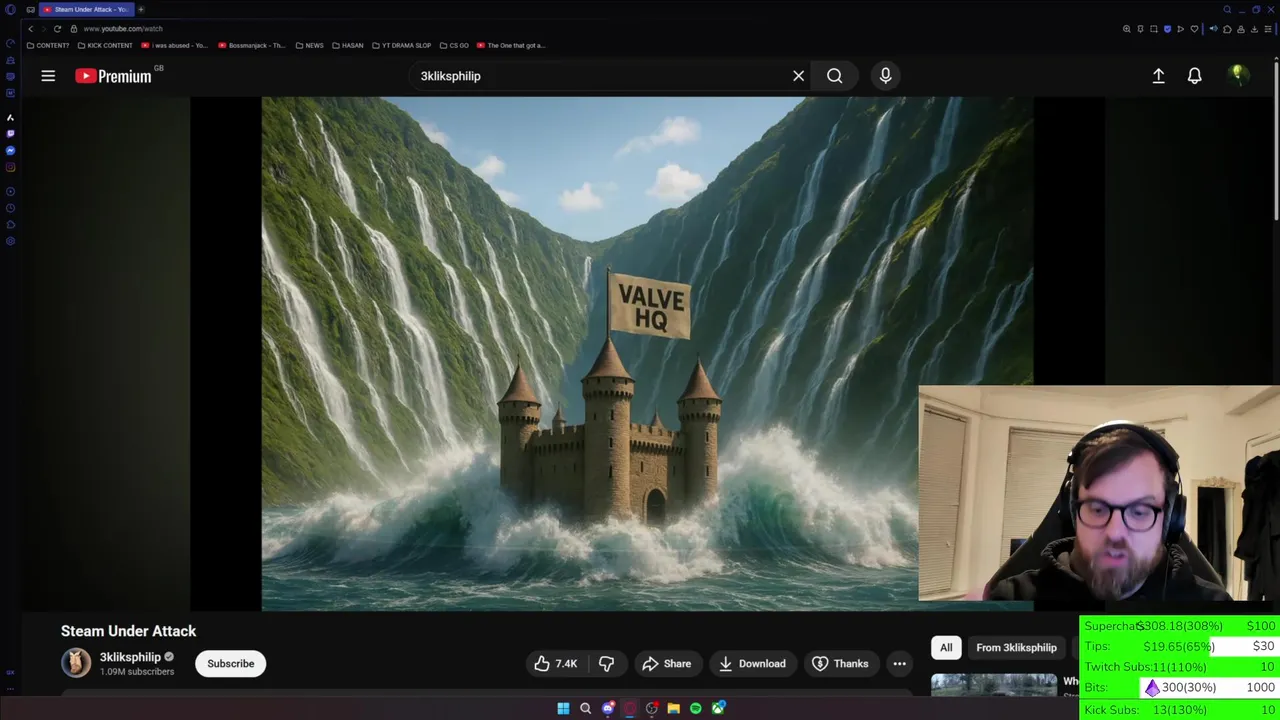Open File Explorer from the taskbar

[674, 708]
